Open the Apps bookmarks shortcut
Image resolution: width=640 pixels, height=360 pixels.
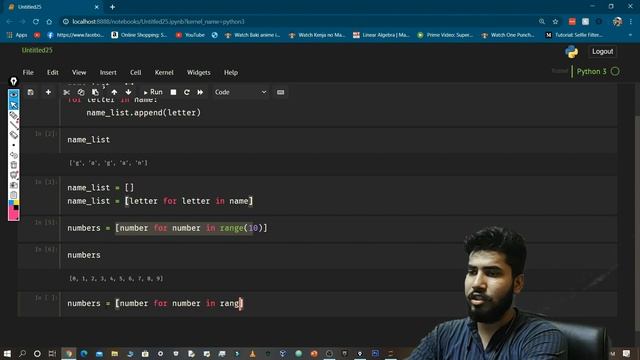coord(17,35)
